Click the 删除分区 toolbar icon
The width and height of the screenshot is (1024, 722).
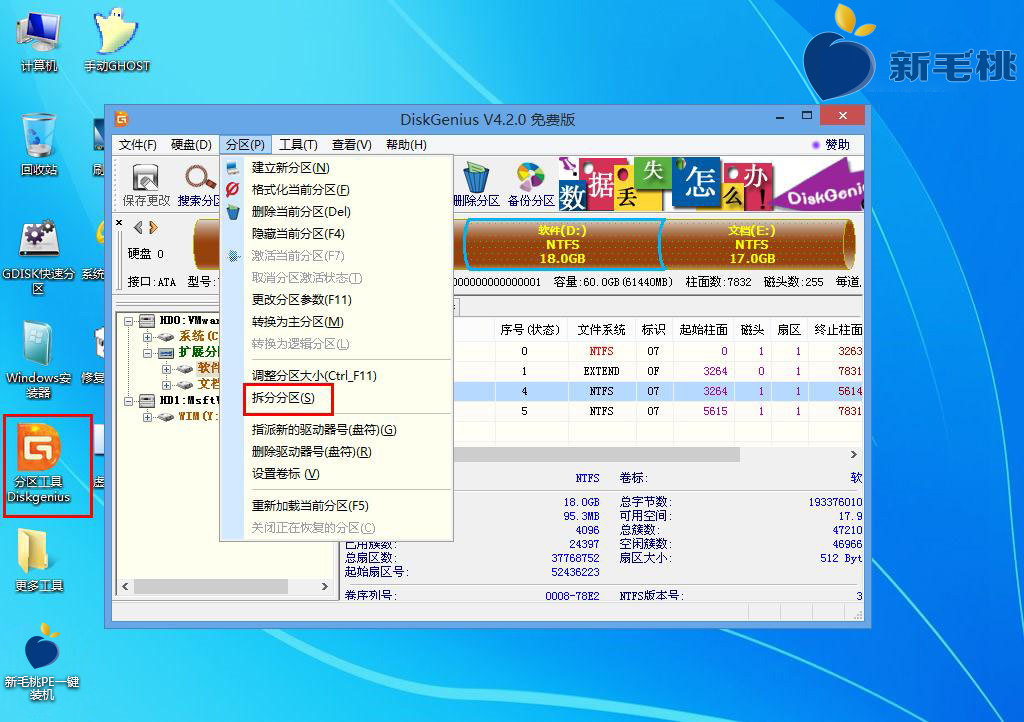coord(477,185)
